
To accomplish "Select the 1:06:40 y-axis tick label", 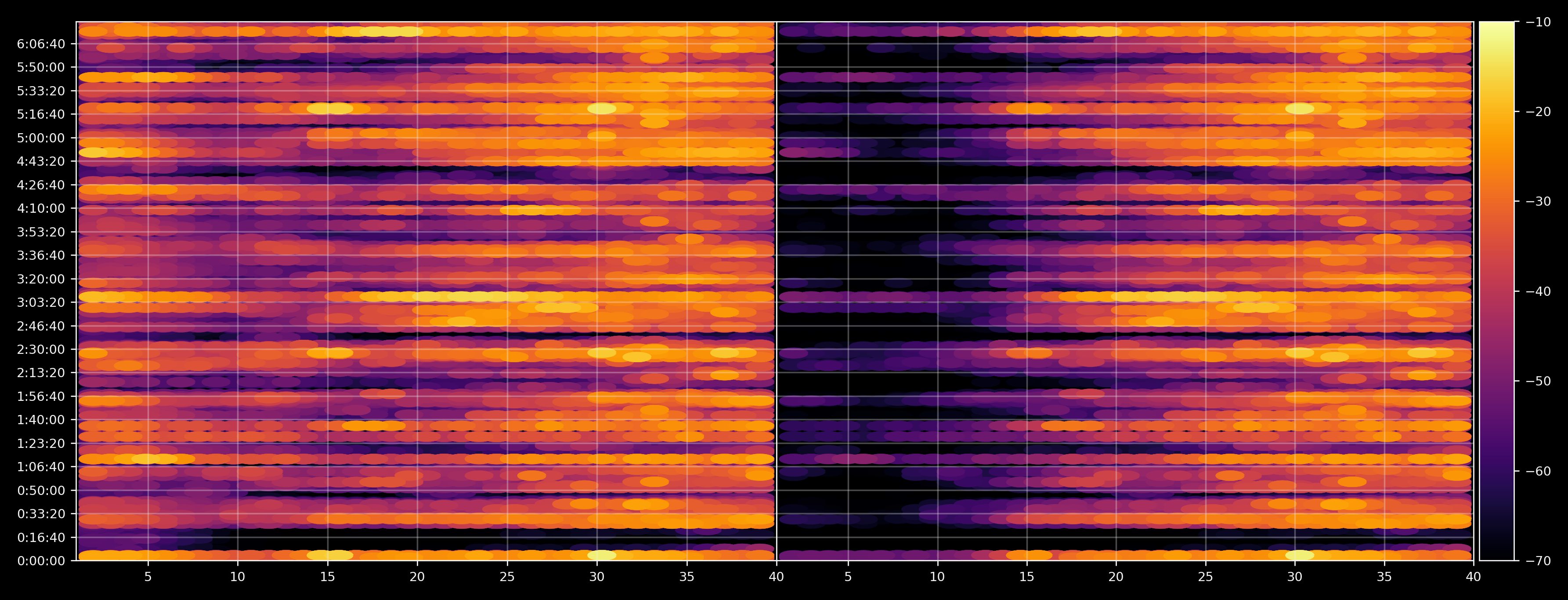I will 41,467.
